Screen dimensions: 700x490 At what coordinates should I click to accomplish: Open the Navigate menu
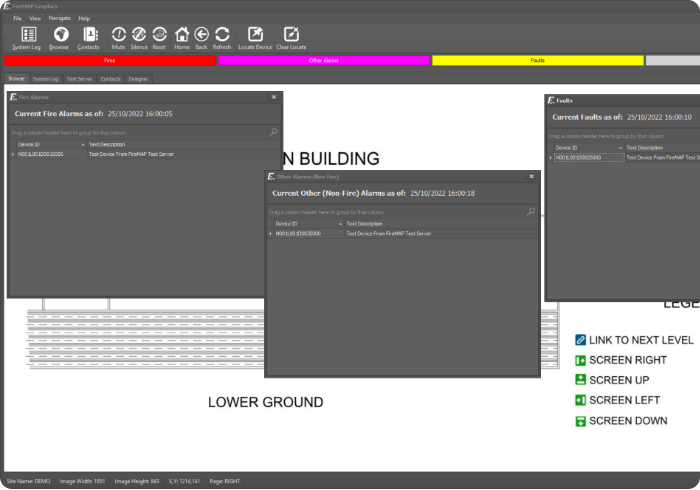coord(59,18)
